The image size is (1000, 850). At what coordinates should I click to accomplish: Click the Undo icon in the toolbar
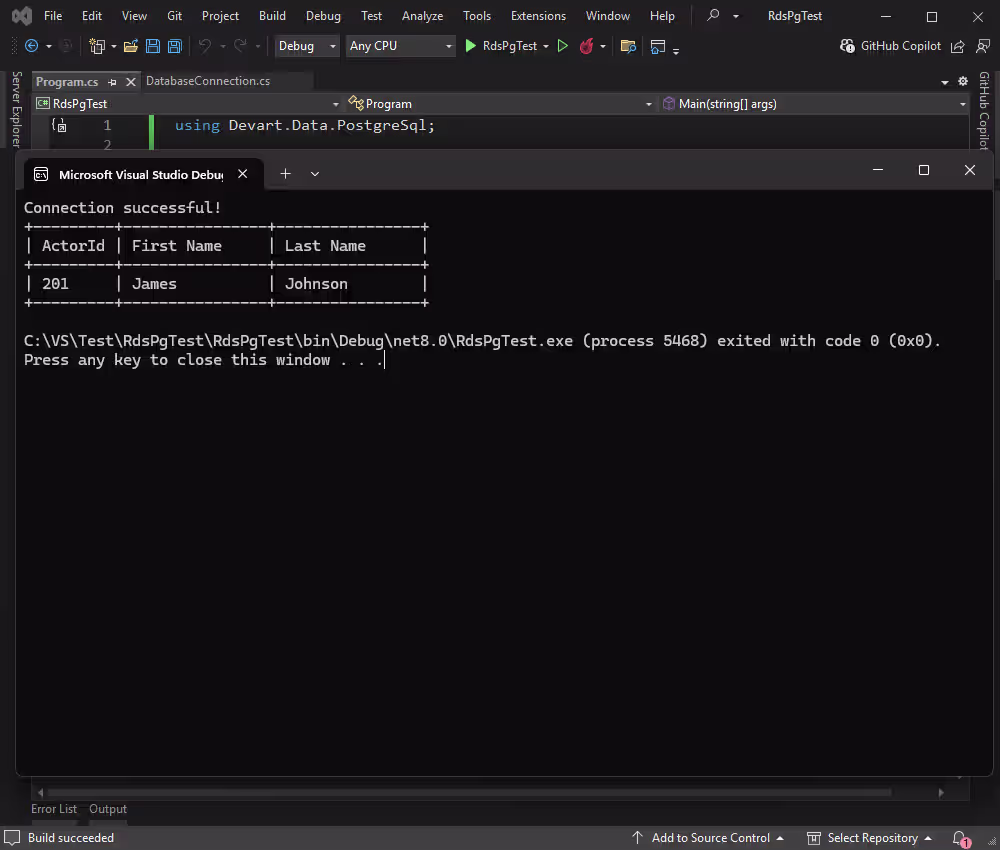pos(208,46)
